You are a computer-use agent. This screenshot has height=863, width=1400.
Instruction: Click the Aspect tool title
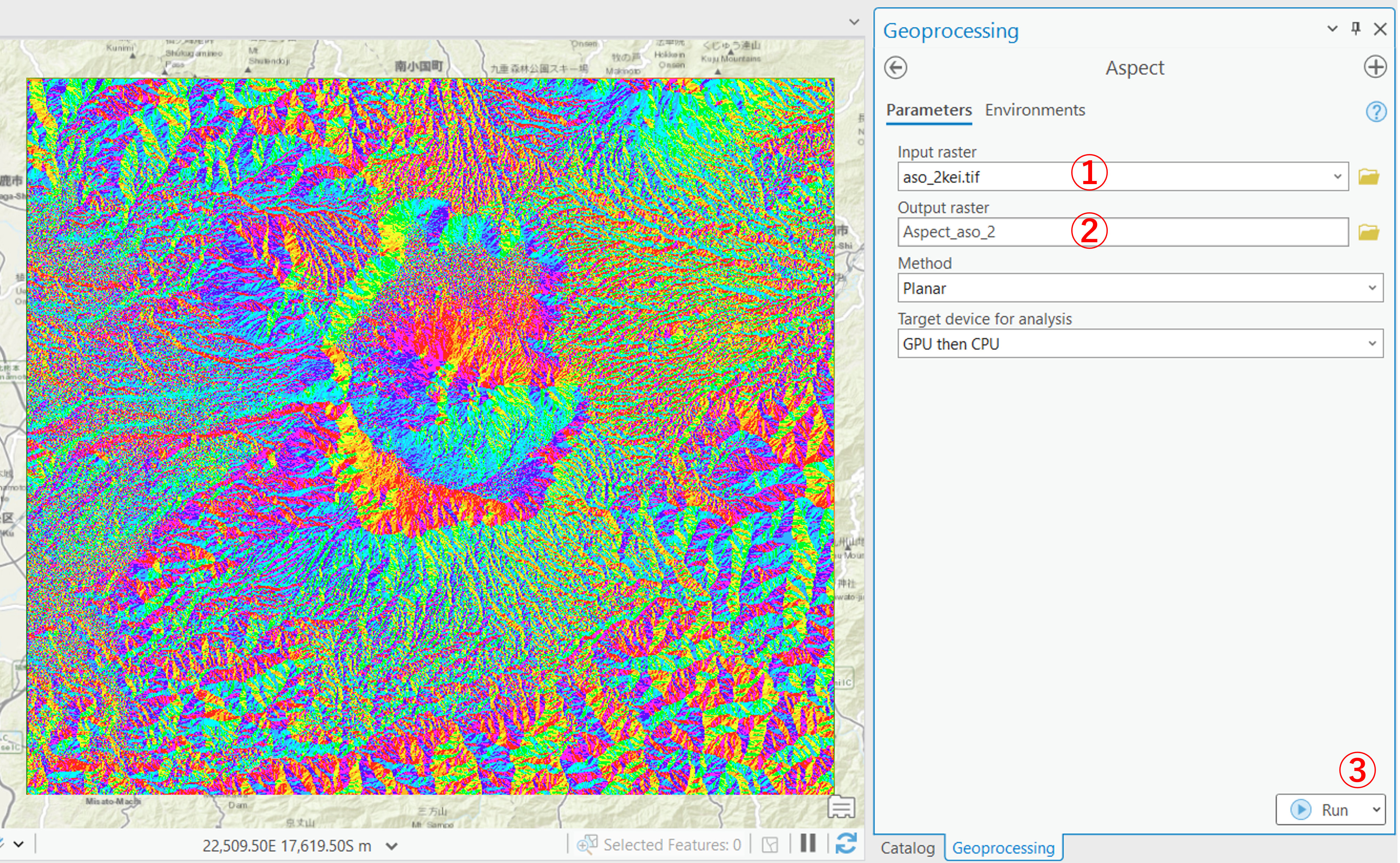1135,68
